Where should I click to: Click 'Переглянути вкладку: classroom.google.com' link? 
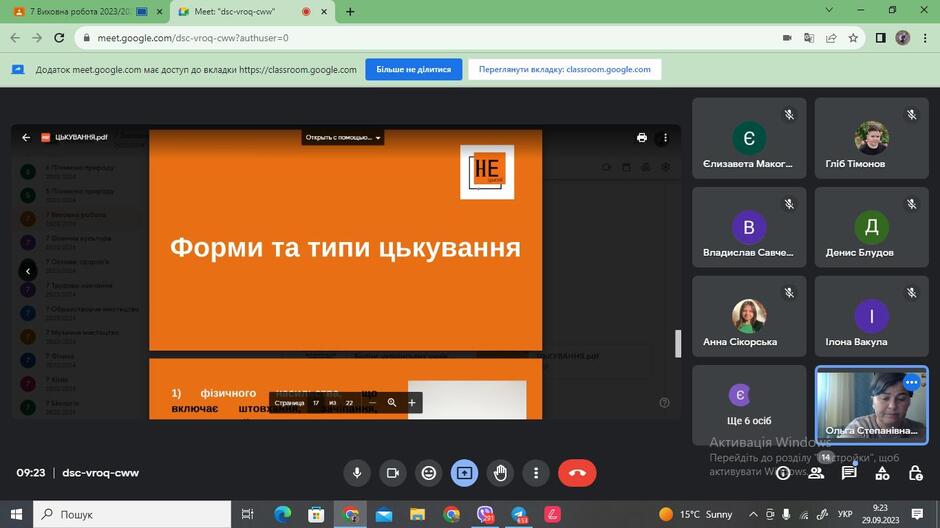565,70
